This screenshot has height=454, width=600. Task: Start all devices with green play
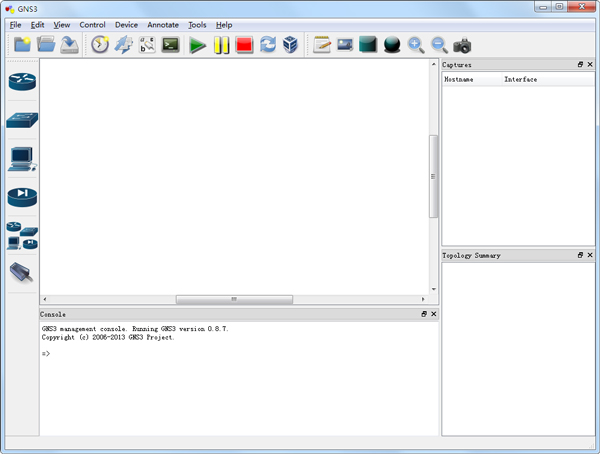pos(197,45)
